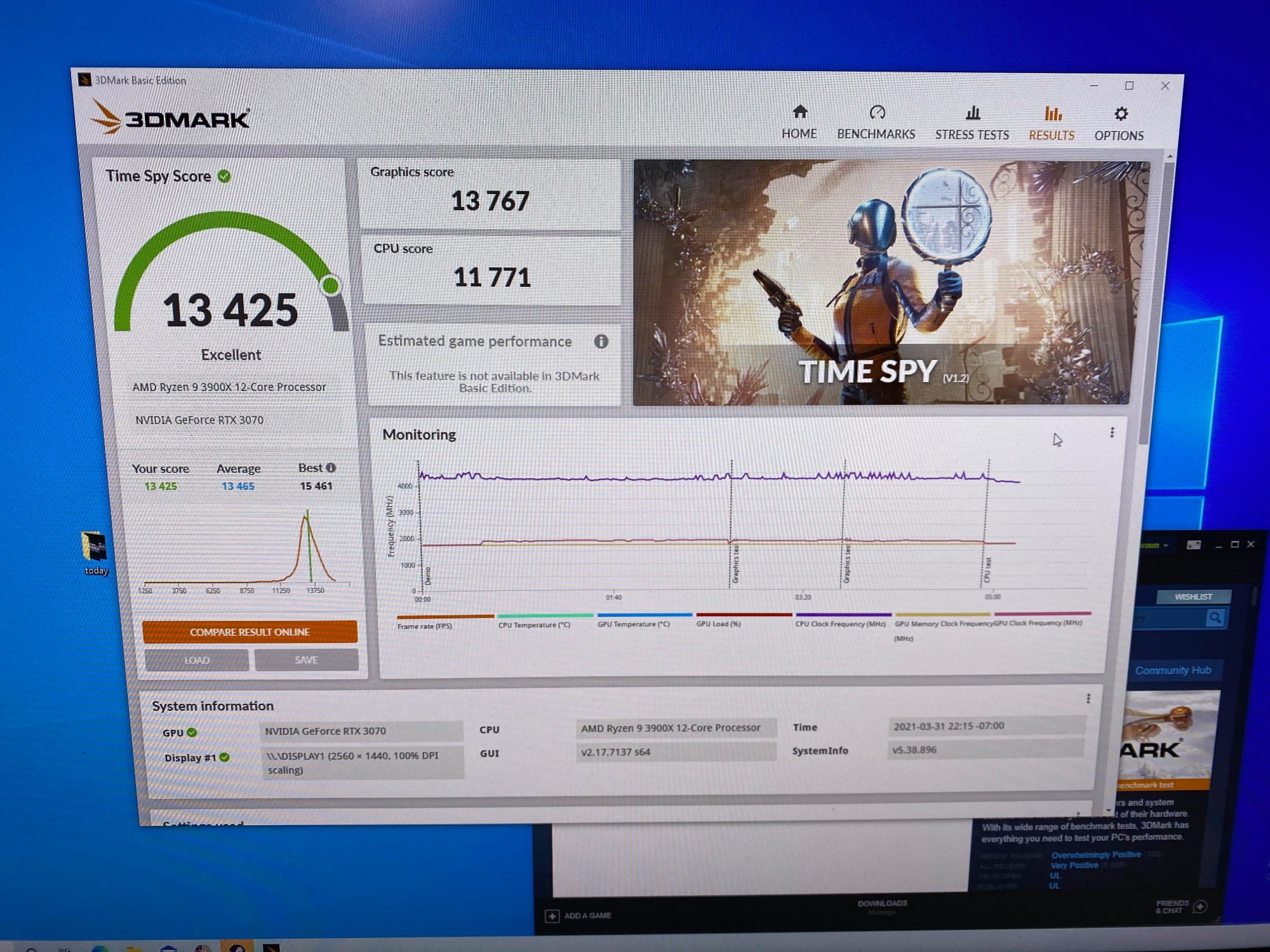Click the estimated game performance info icon
1270x952 pixels.
[x=601, y=341]
